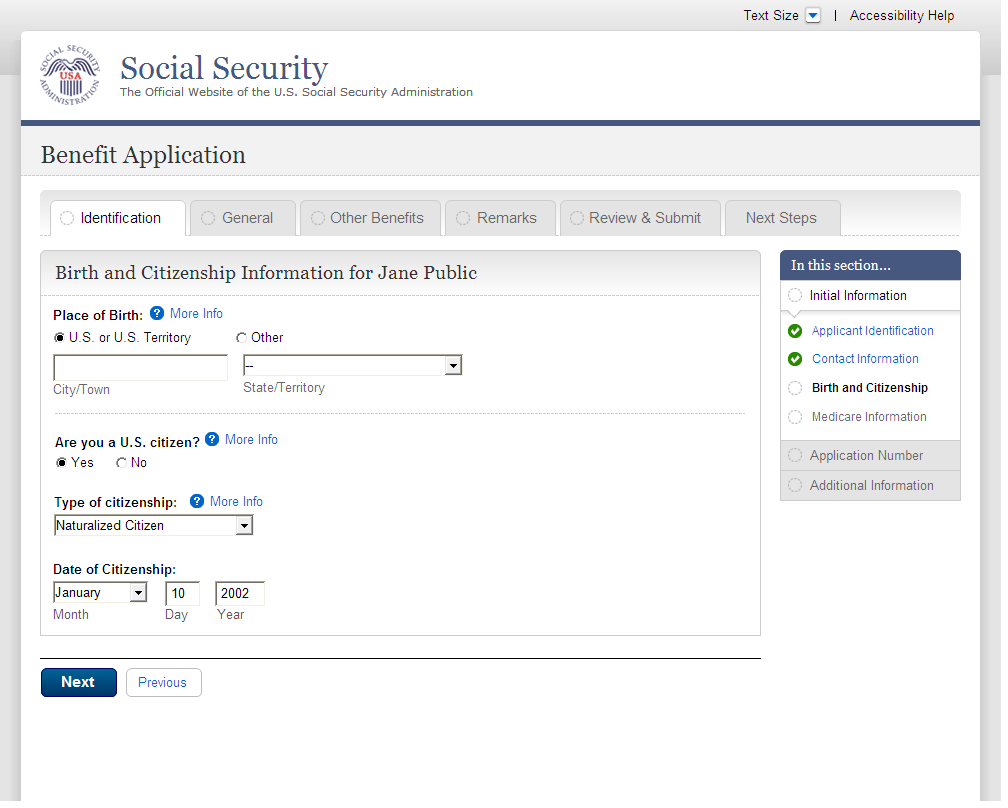Click the help icon beside Place of Birth
Viewport: 1008px width, 808px height.
(x=157, y=314)
